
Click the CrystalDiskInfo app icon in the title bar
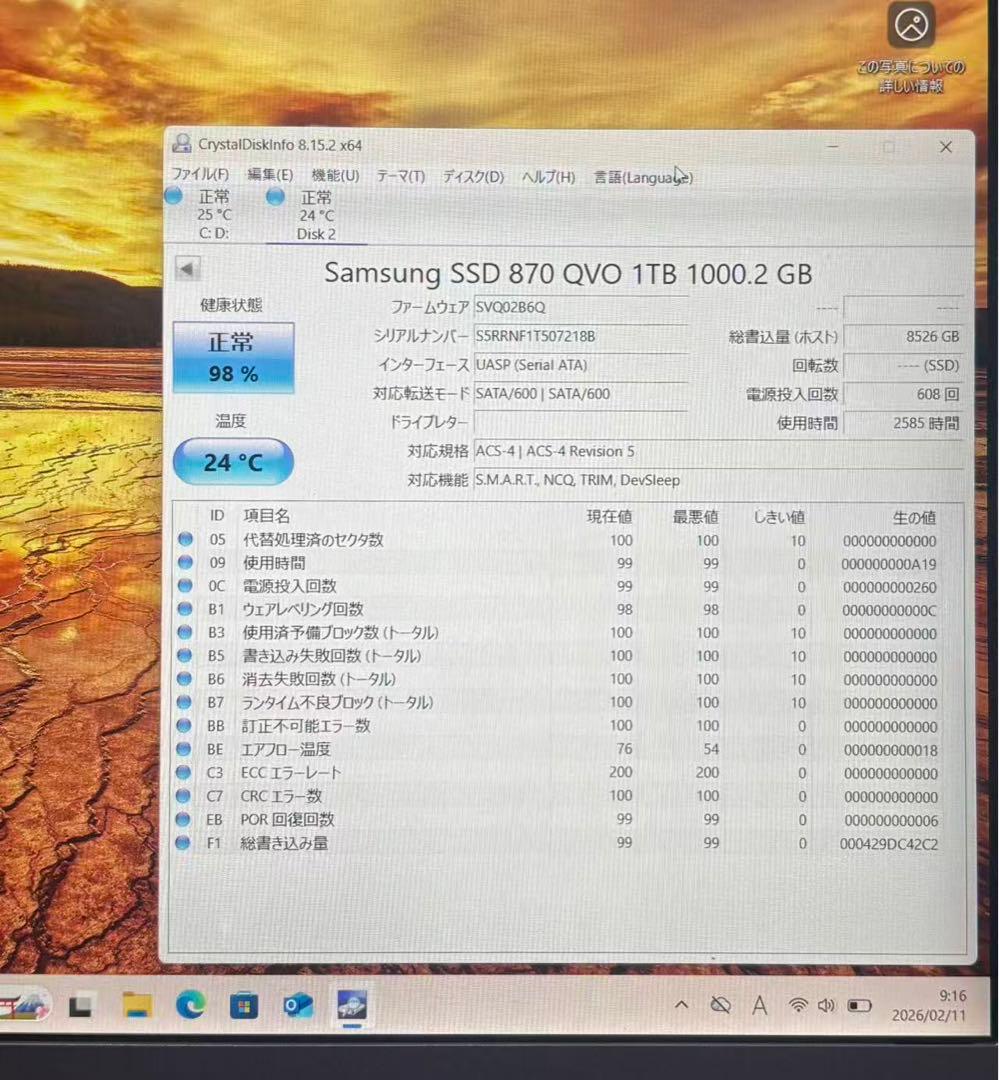(x=181, y=144)
